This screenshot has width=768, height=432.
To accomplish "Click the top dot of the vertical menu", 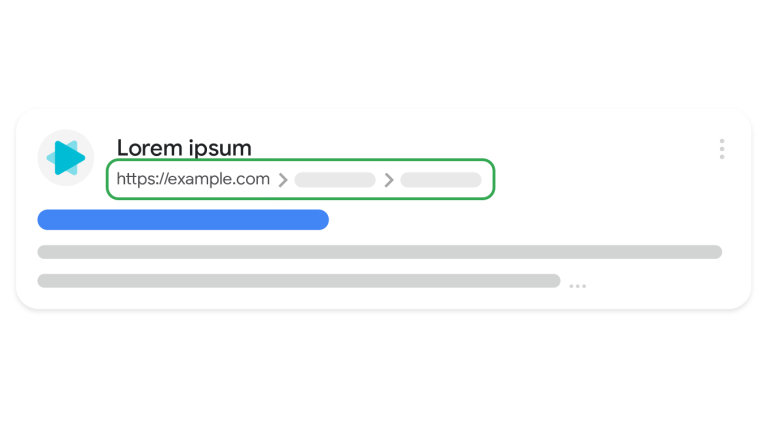I will [721, 141].
